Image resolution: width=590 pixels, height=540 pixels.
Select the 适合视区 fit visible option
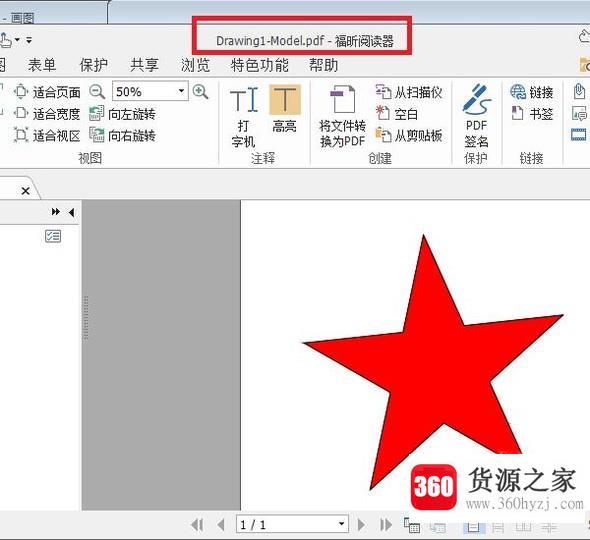point(47,135)
